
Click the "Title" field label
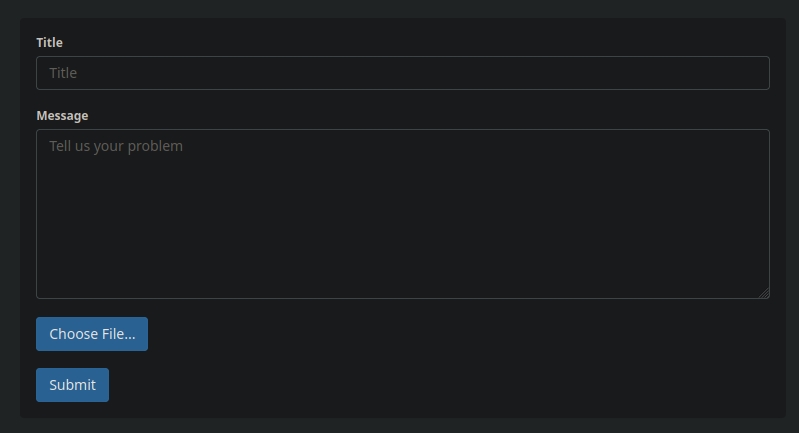(49, 43)
